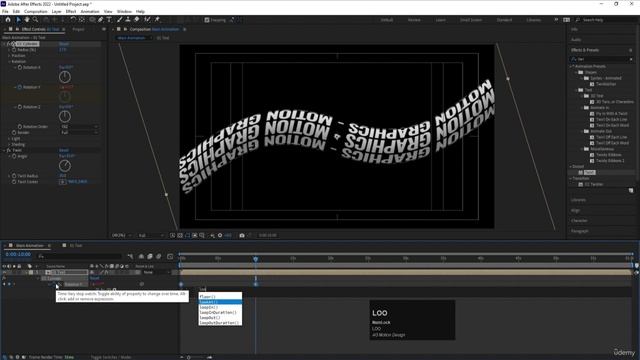The image size is (640, 360).
Task: Click the snapshot camera icon below viewer
Action: click(242, 236)
